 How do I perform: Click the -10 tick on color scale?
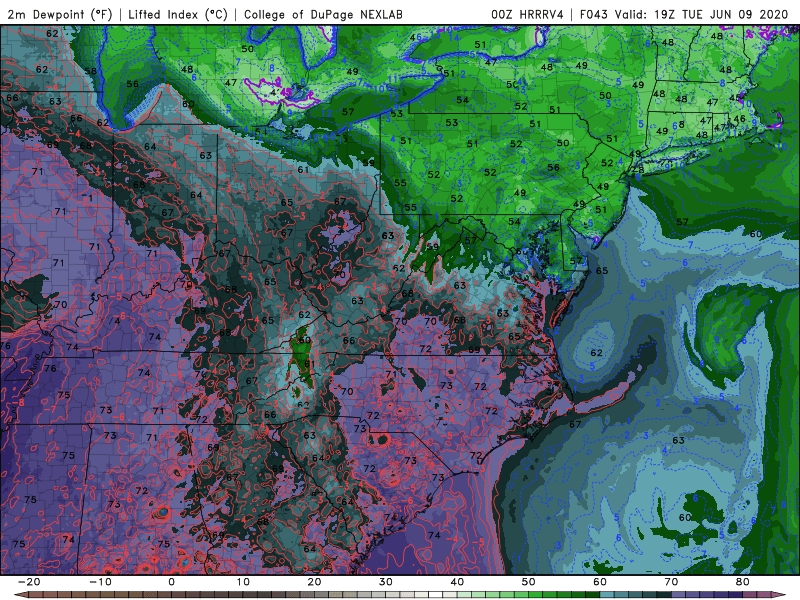[x=100, y=582]
